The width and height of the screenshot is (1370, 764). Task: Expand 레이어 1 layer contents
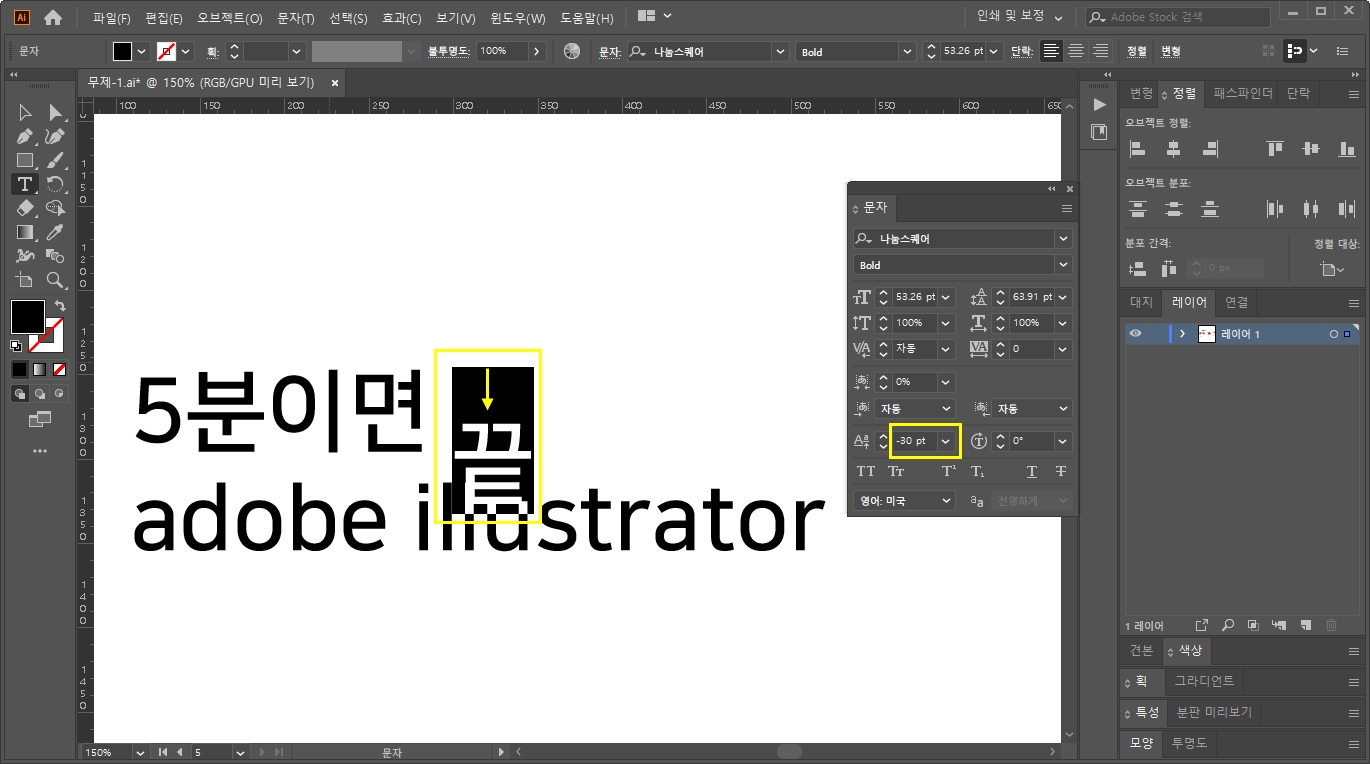coord(1183,333)
